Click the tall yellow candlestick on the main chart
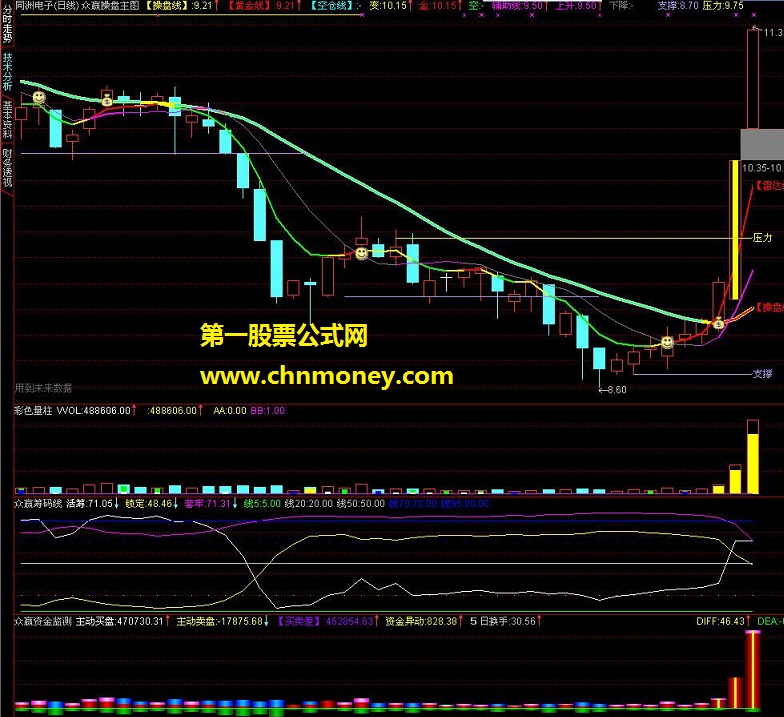The width and height of the screenshot is (784, 717). tap(734, 230)
